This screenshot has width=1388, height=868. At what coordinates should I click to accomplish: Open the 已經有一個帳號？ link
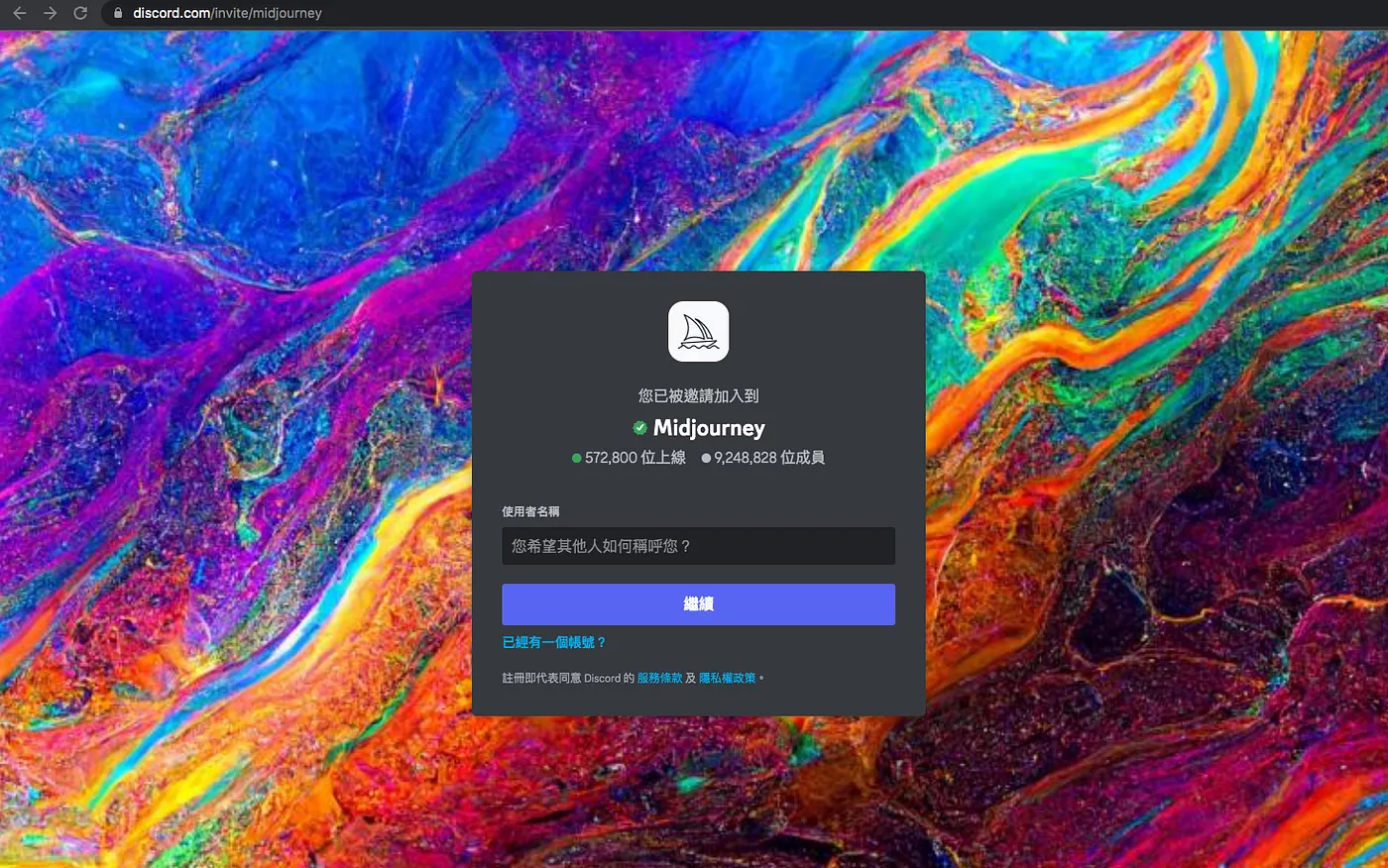point(554,642)
